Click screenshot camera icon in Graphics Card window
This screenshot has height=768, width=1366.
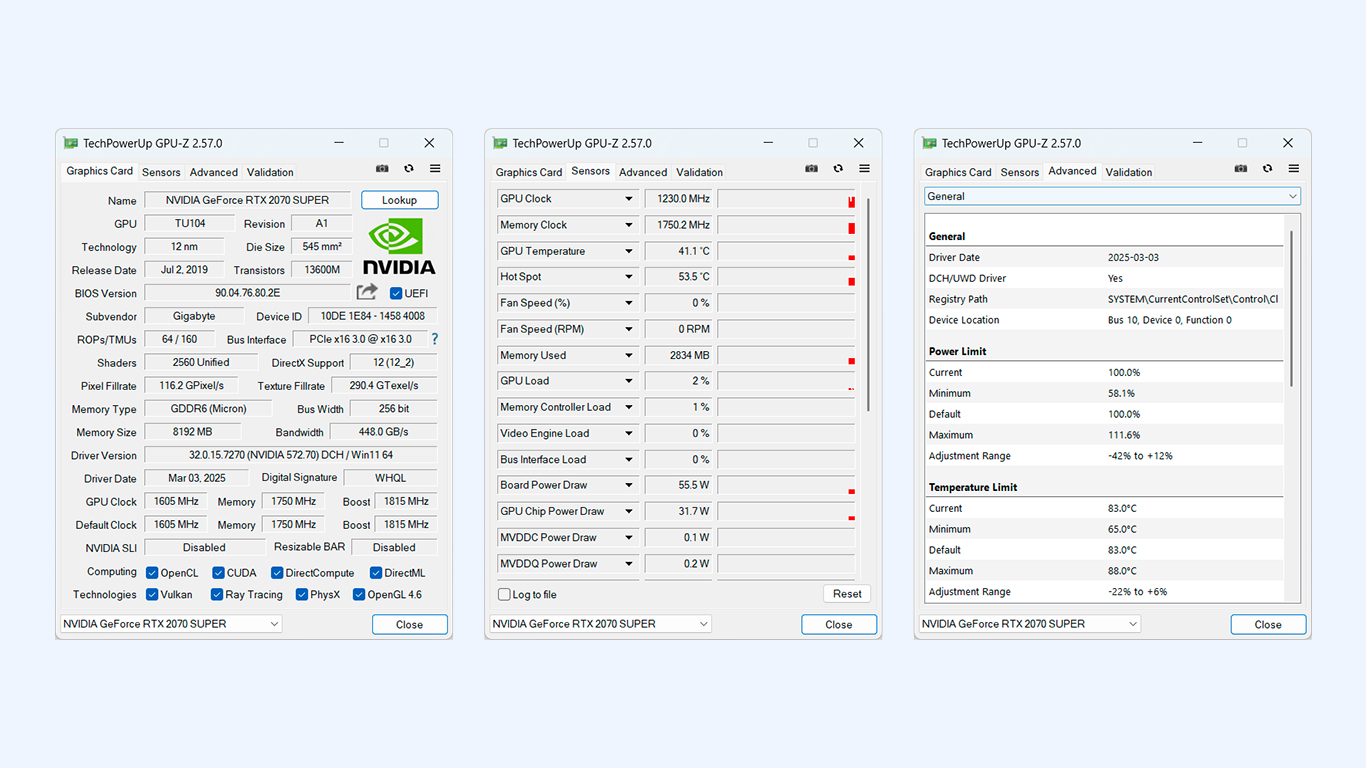click(x=382, y=169)
